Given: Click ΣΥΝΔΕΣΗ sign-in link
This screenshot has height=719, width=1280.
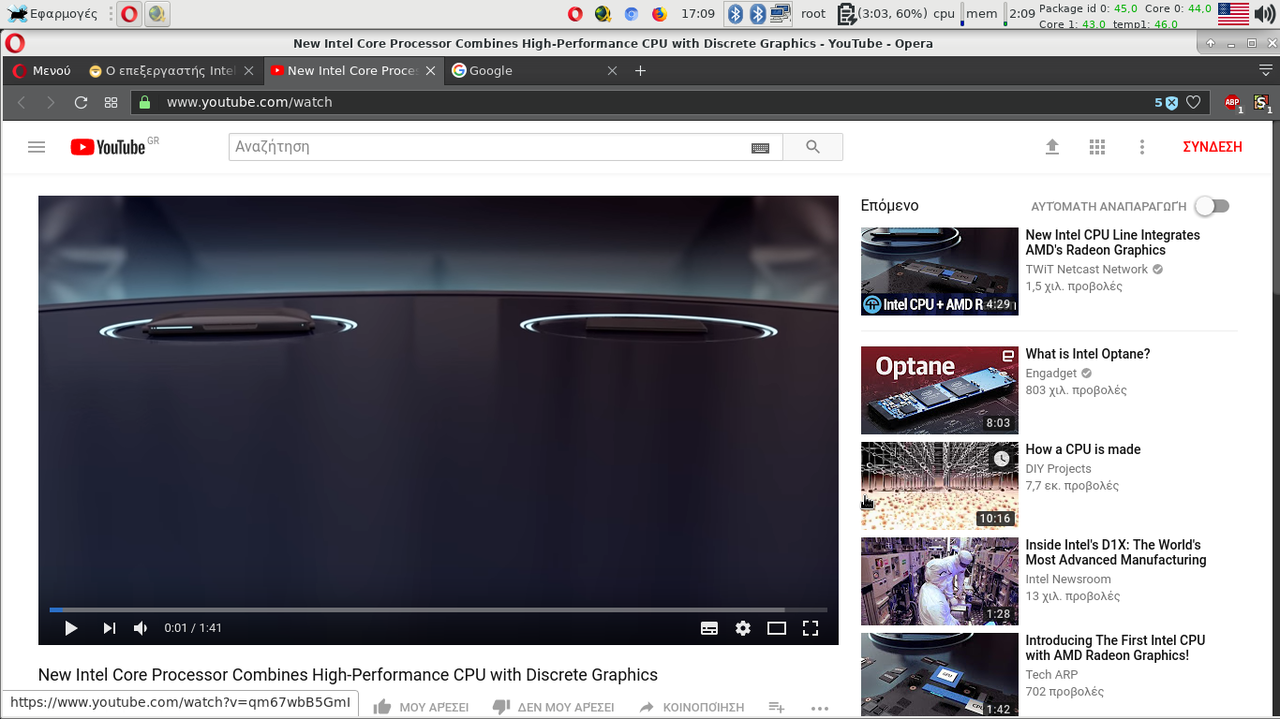Looking at the screenshot, I should [x=1212, y=147].
